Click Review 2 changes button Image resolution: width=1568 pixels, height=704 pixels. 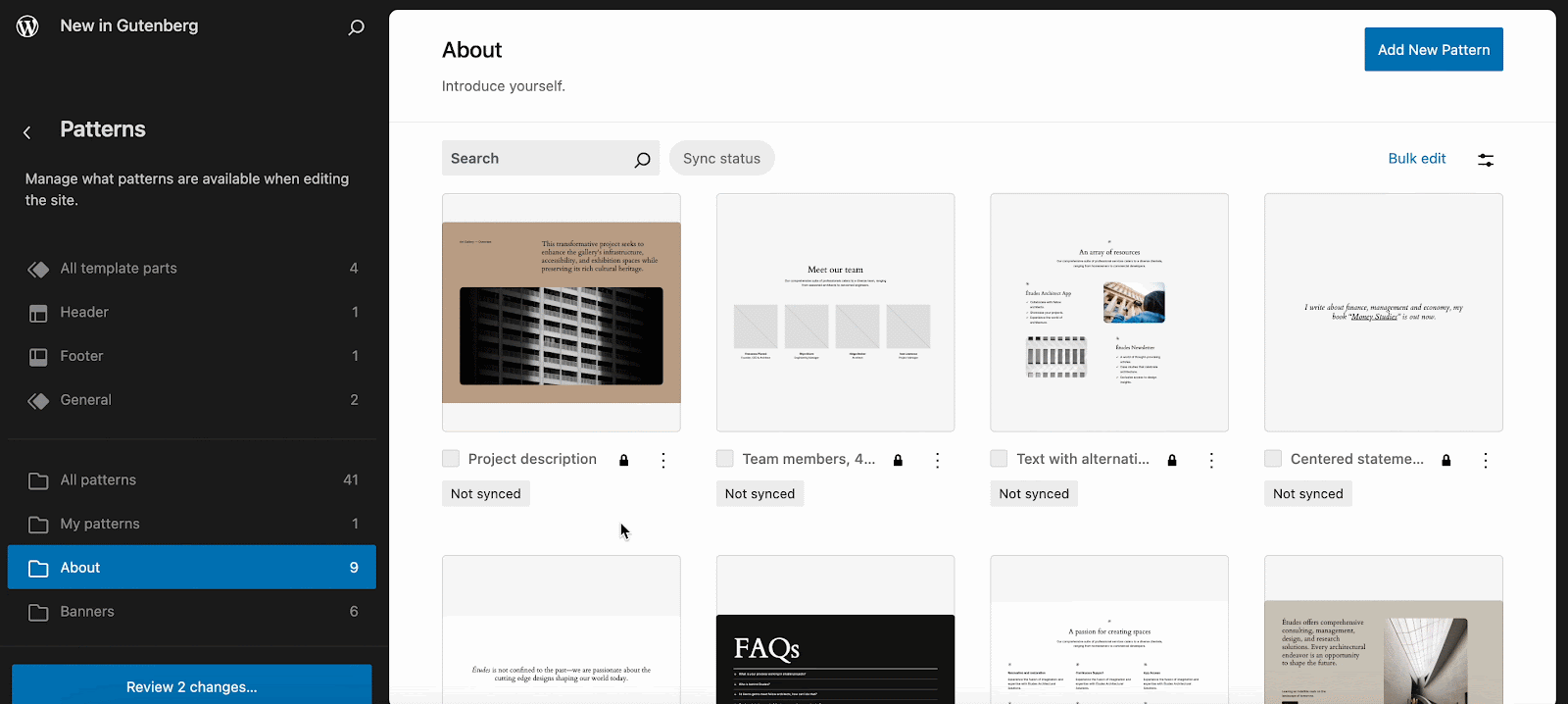(x=192, y=685)
